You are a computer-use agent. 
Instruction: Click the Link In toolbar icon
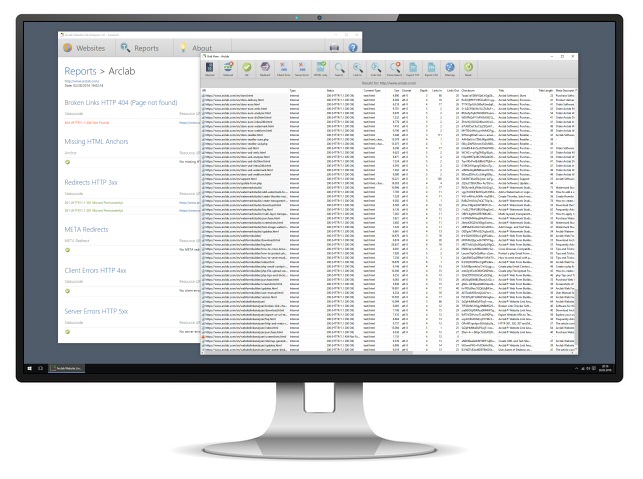coord(358,68)
